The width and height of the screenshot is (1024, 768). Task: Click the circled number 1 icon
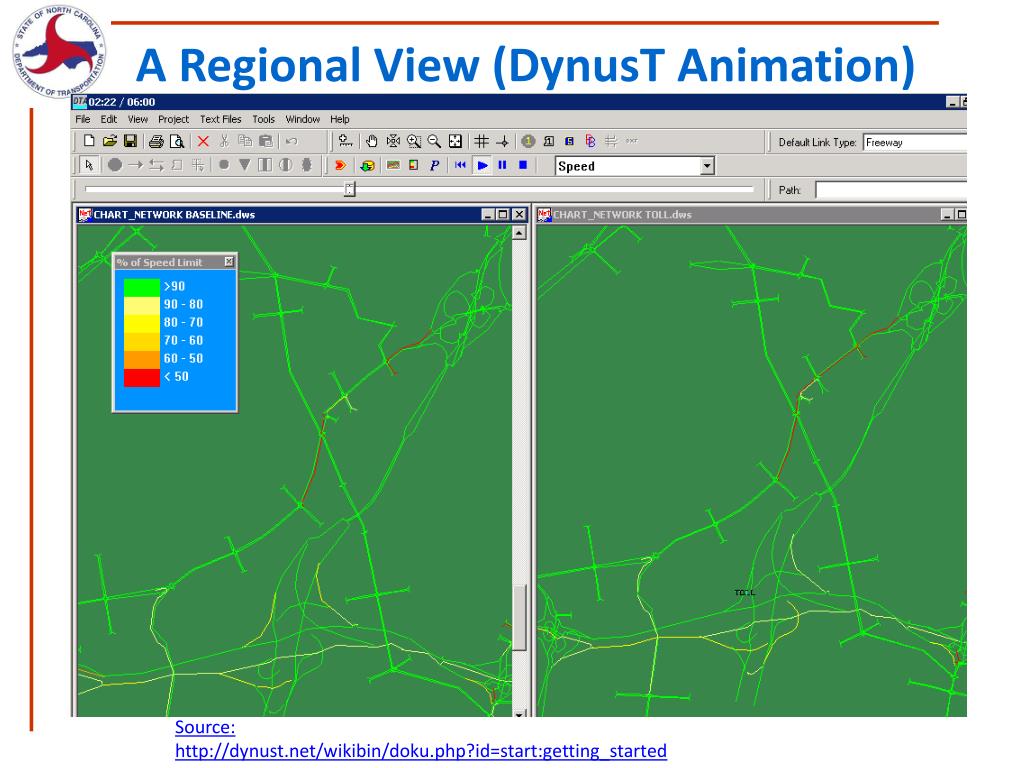528,141
